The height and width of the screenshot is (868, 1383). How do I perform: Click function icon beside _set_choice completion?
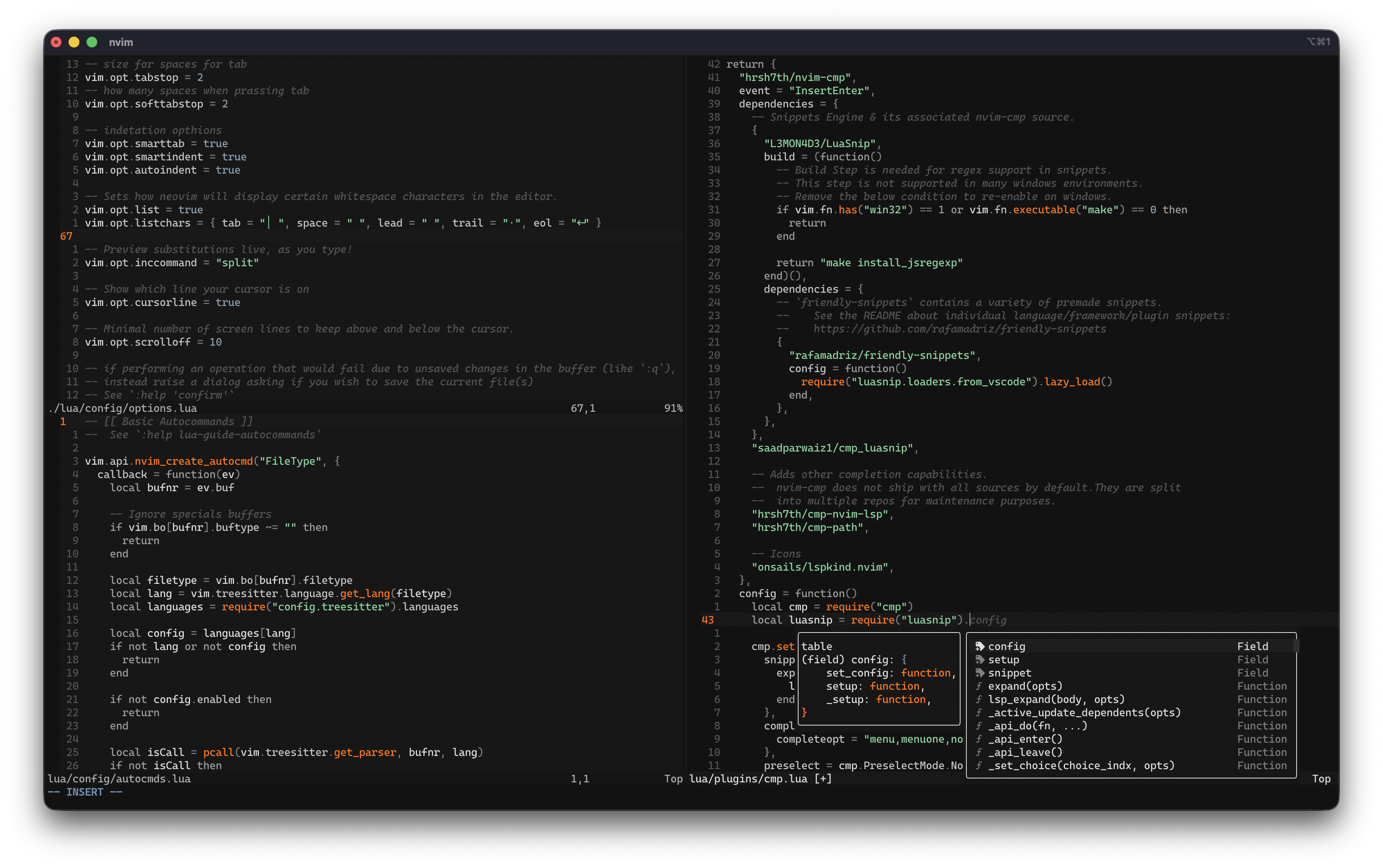[979, 765]
